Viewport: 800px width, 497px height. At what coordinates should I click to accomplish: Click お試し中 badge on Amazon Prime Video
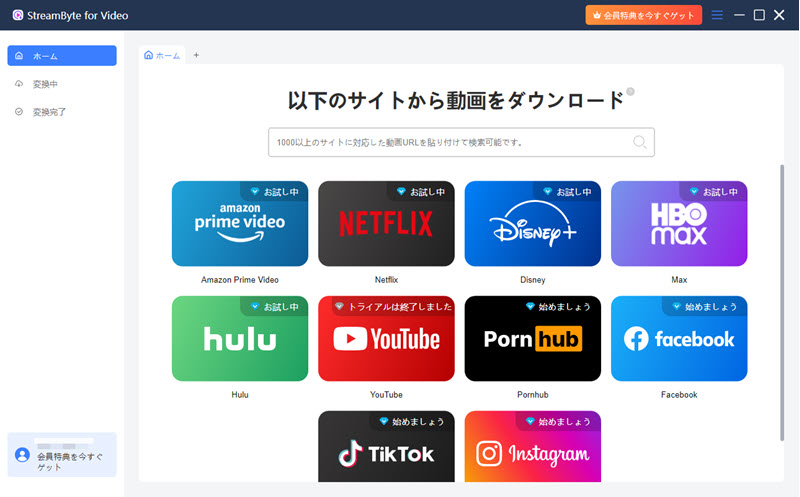pos(274,191)
